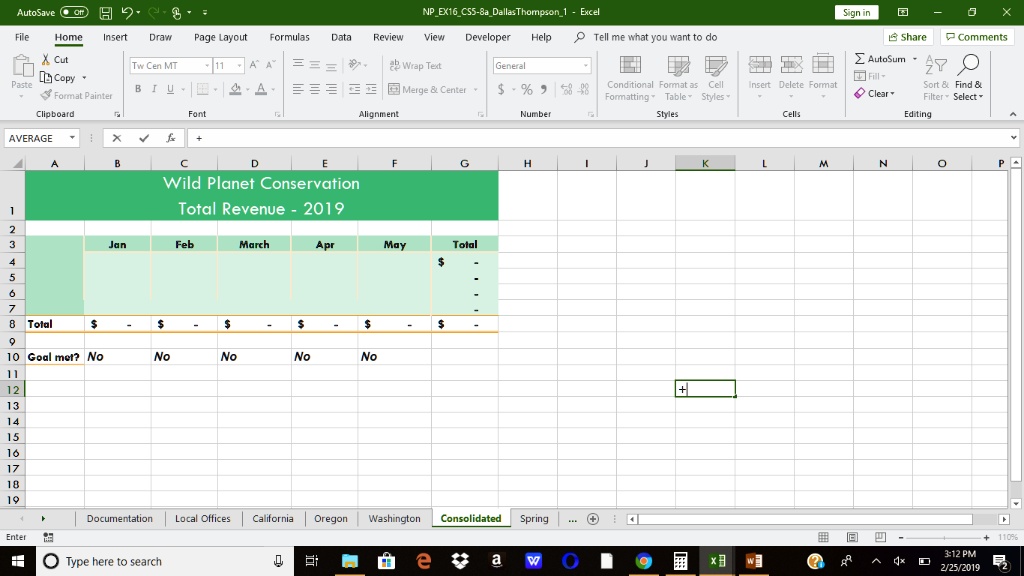Click Increase Font Size icon
1024x576 pixels.
point(254,65)
